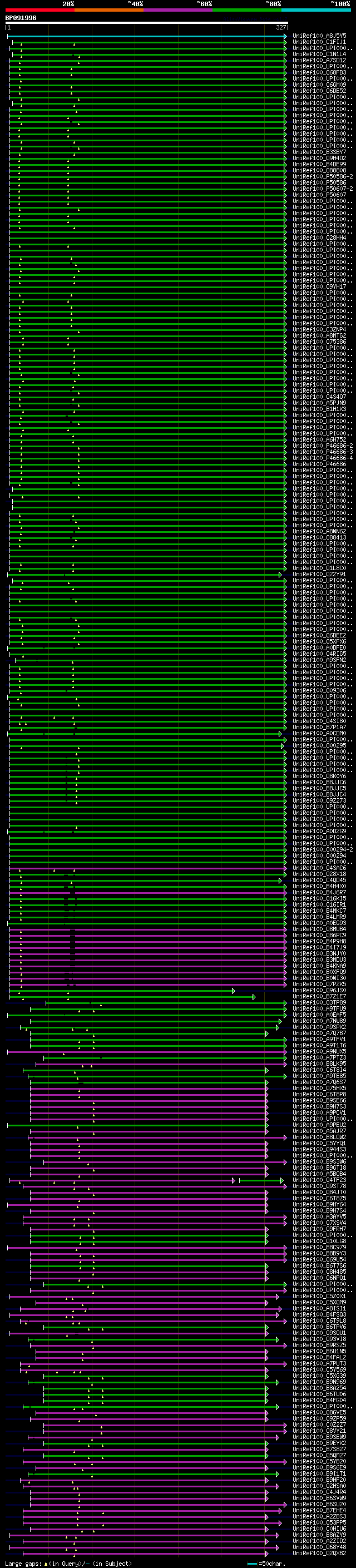The height and width of the screenshot is (1568, 356).
Task: Click the UniRef100_Q3TP89 label
Action: pos(319,1002)
